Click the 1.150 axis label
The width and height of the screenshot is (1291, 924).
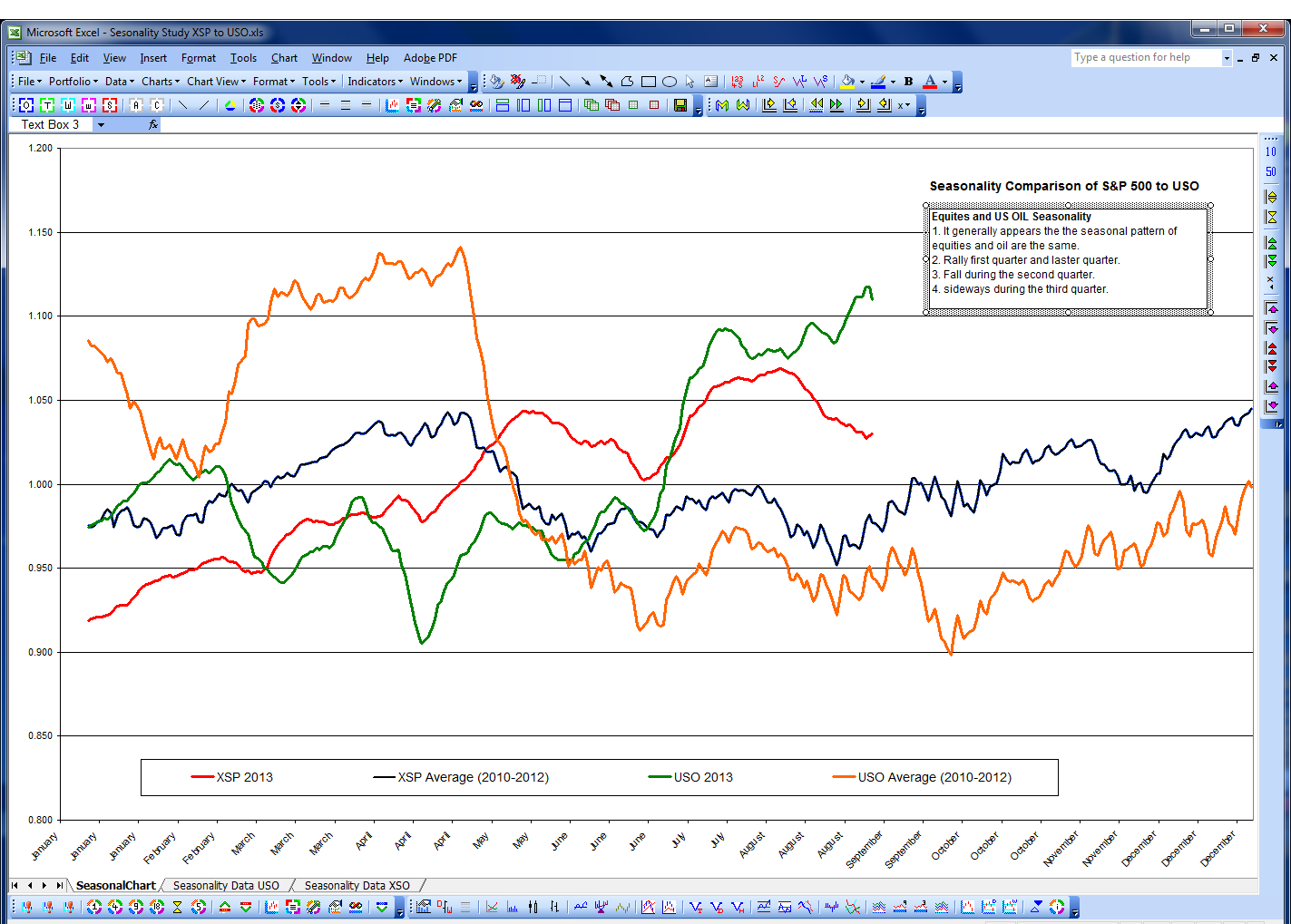[40, 233]
